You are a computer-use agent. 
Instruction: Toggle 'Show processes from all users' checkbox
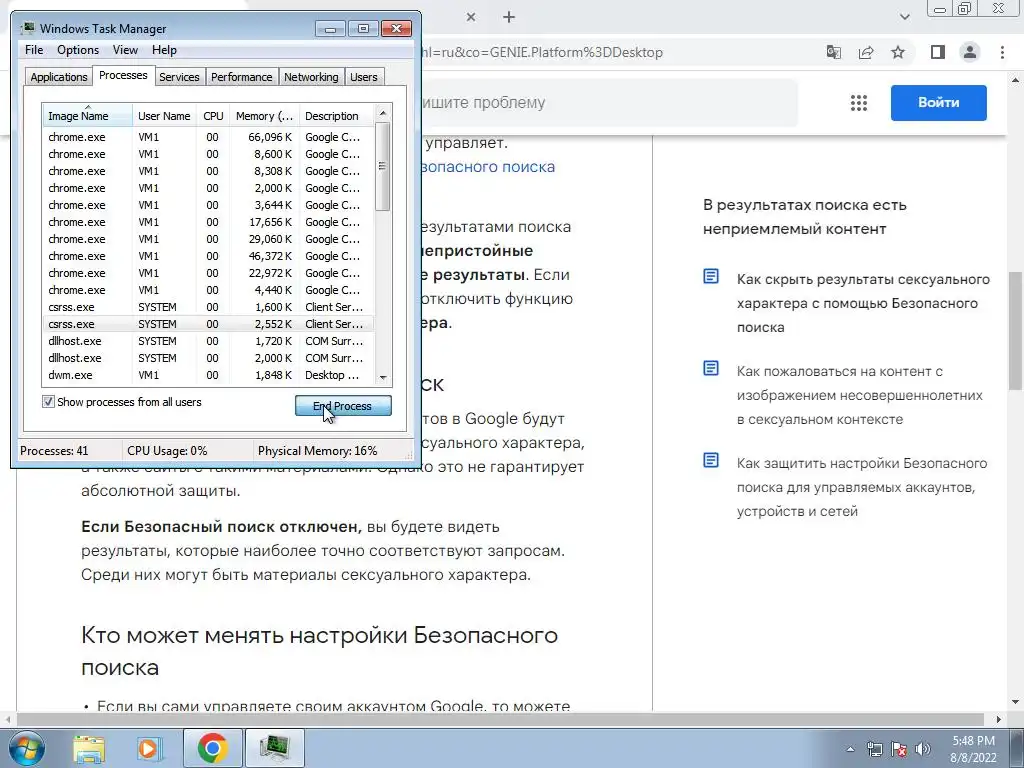click(48, 402)
